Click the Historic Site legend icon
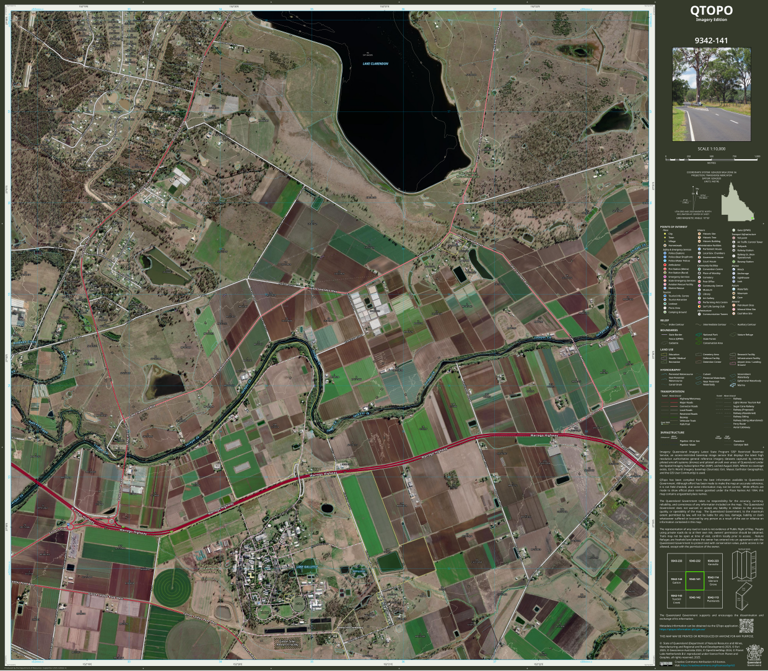 699,234
